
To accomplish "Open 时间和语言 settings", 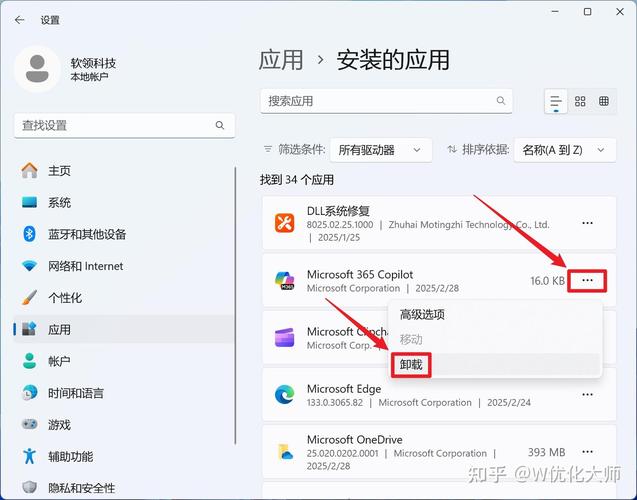I will [x=124, y=393].
